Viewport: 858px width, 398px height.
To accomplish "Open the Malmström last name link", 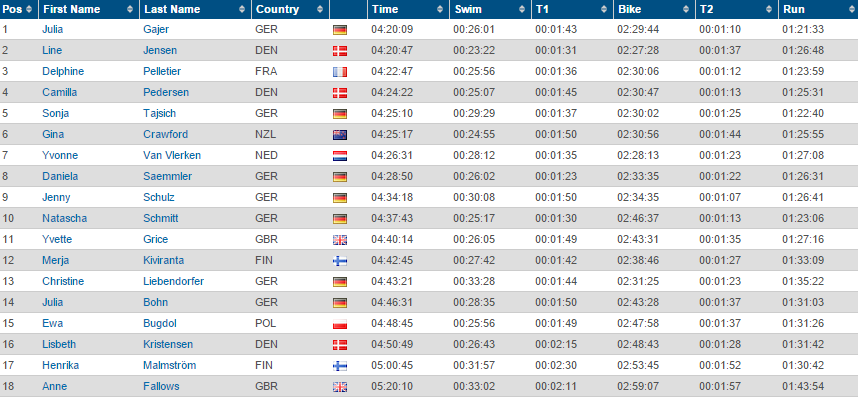I will click(170, 365).
